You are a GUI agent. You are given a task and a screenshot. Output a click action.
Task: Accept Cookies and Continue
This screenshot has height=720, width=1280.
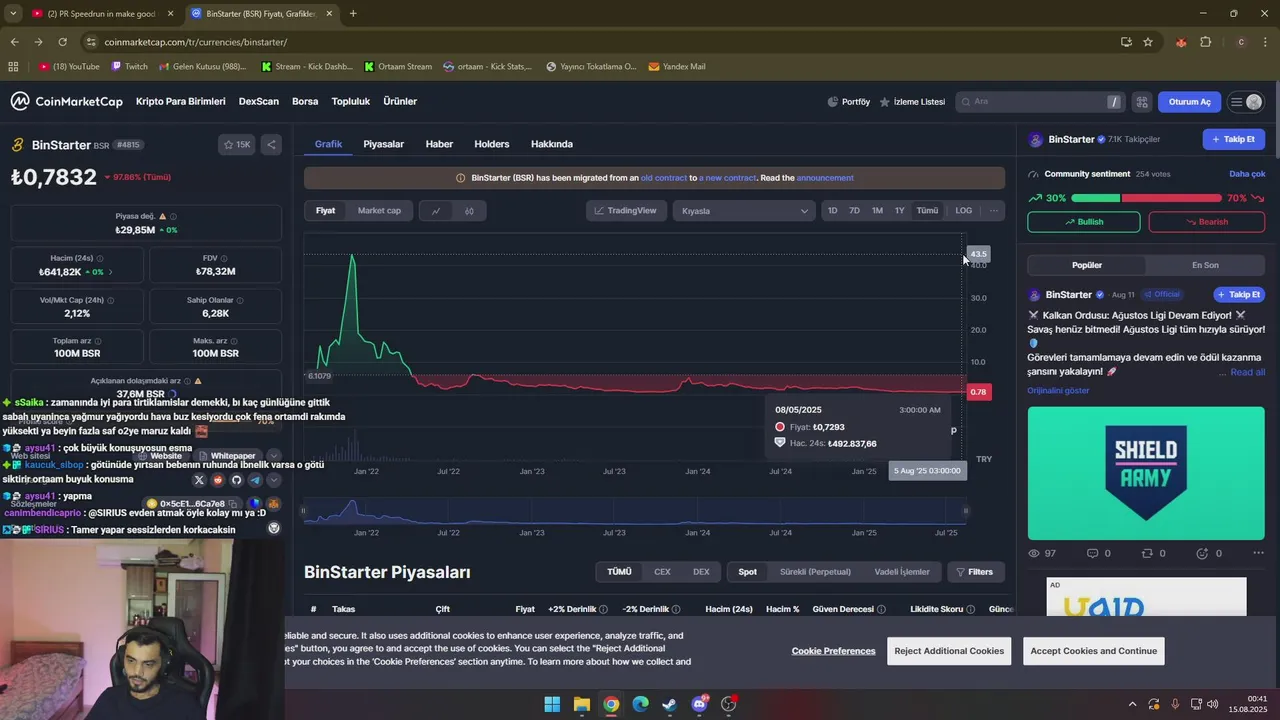tap(1093, 651)
